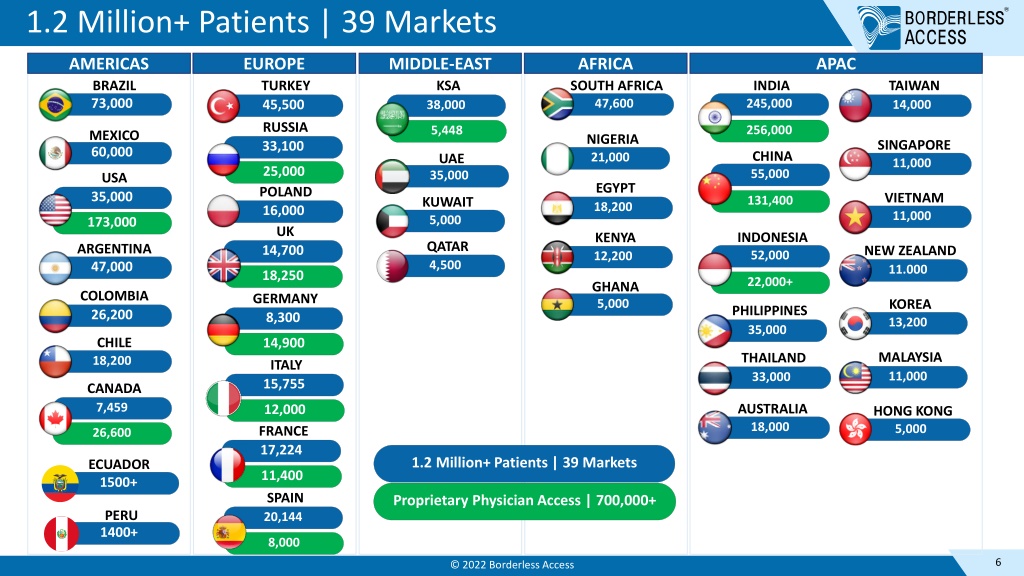Click the Brazil flag icon

(x=56, y=104)
